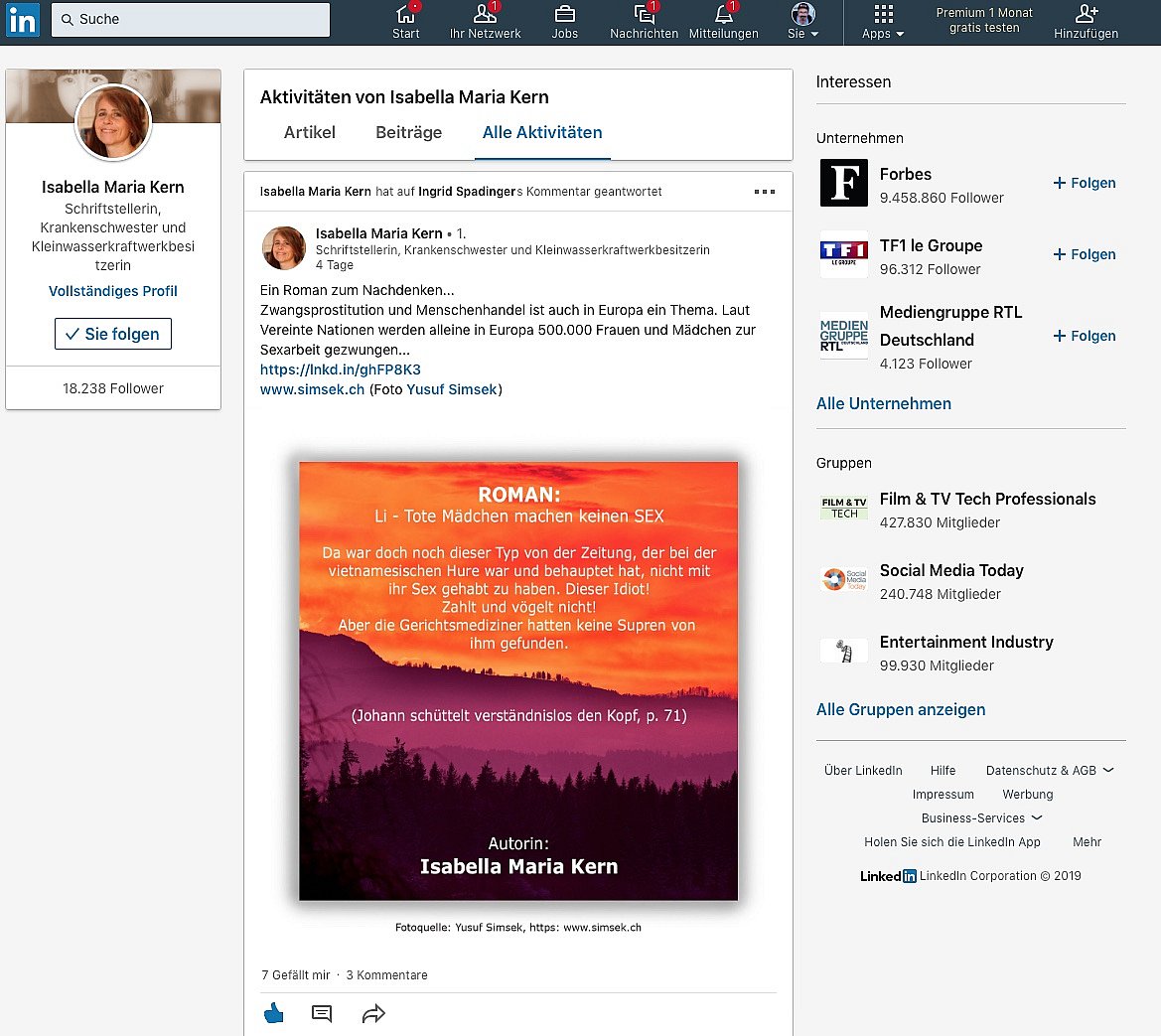Show Mitteilungen notifications bell

coord(723,15)
